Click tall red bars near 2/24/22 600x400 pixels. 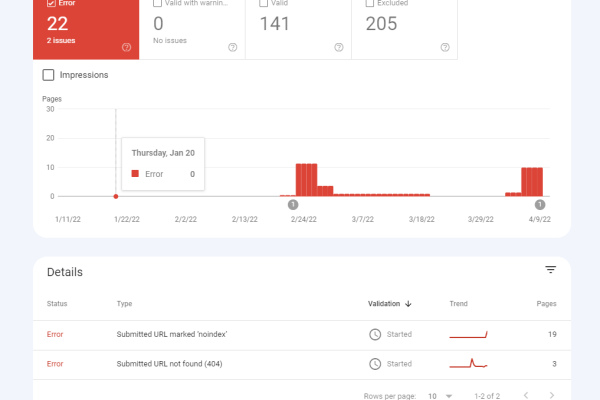(307, 180)
